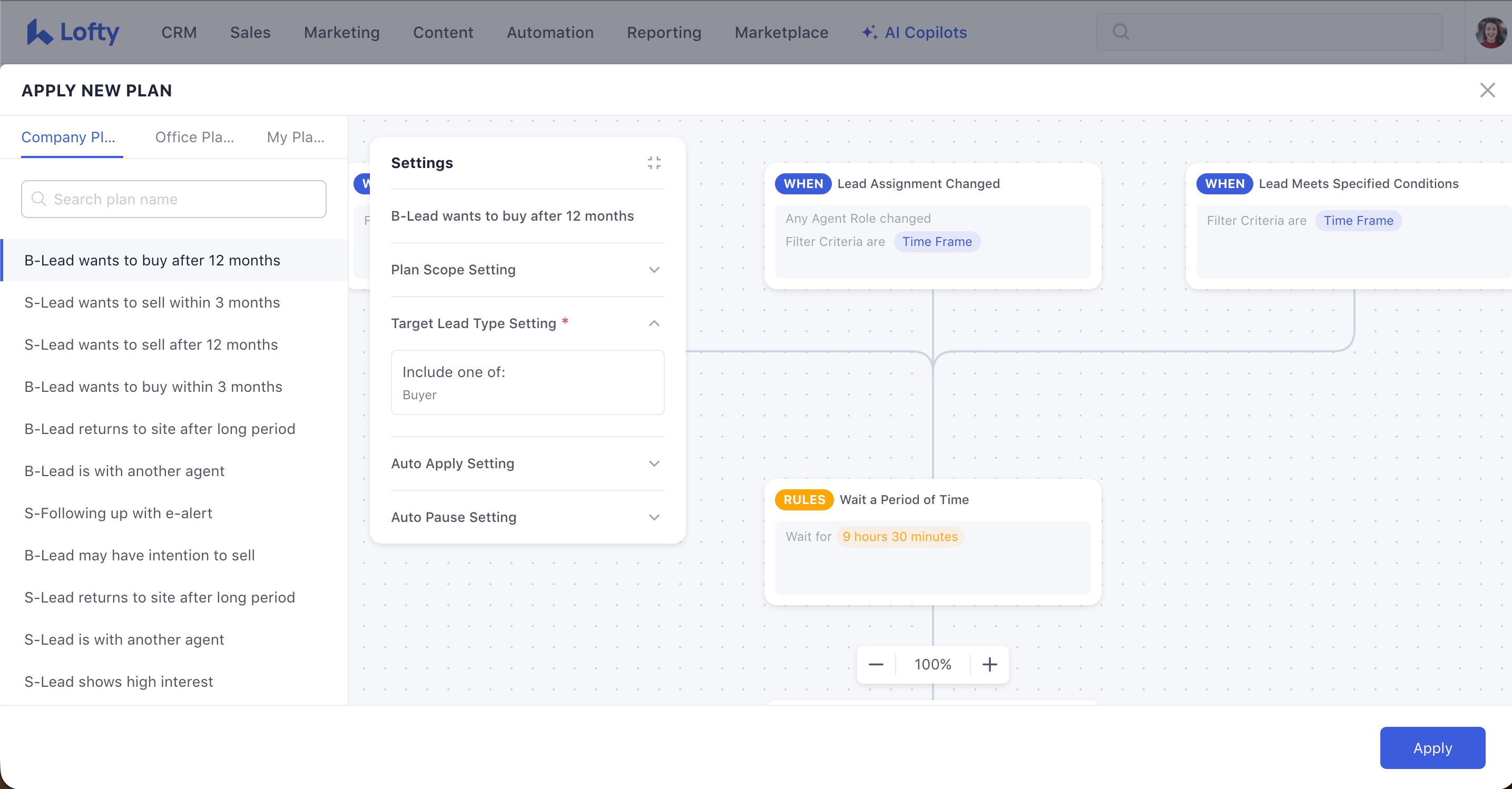Click the Apply button
This screenshot has width=1512, height=789.
point(1432,747)
